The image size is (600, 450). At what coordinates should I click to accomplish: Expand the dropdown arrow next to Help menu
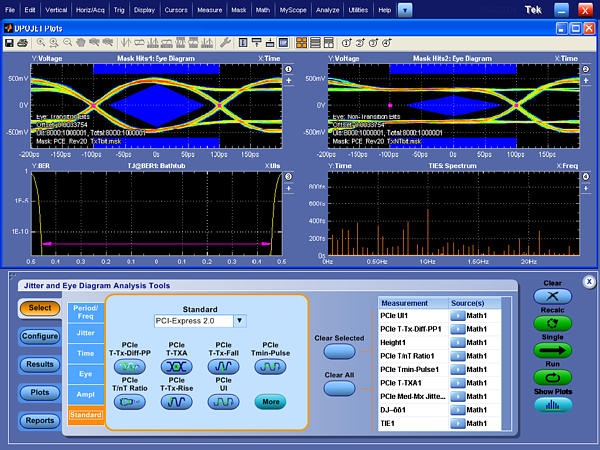pos(404,9)
